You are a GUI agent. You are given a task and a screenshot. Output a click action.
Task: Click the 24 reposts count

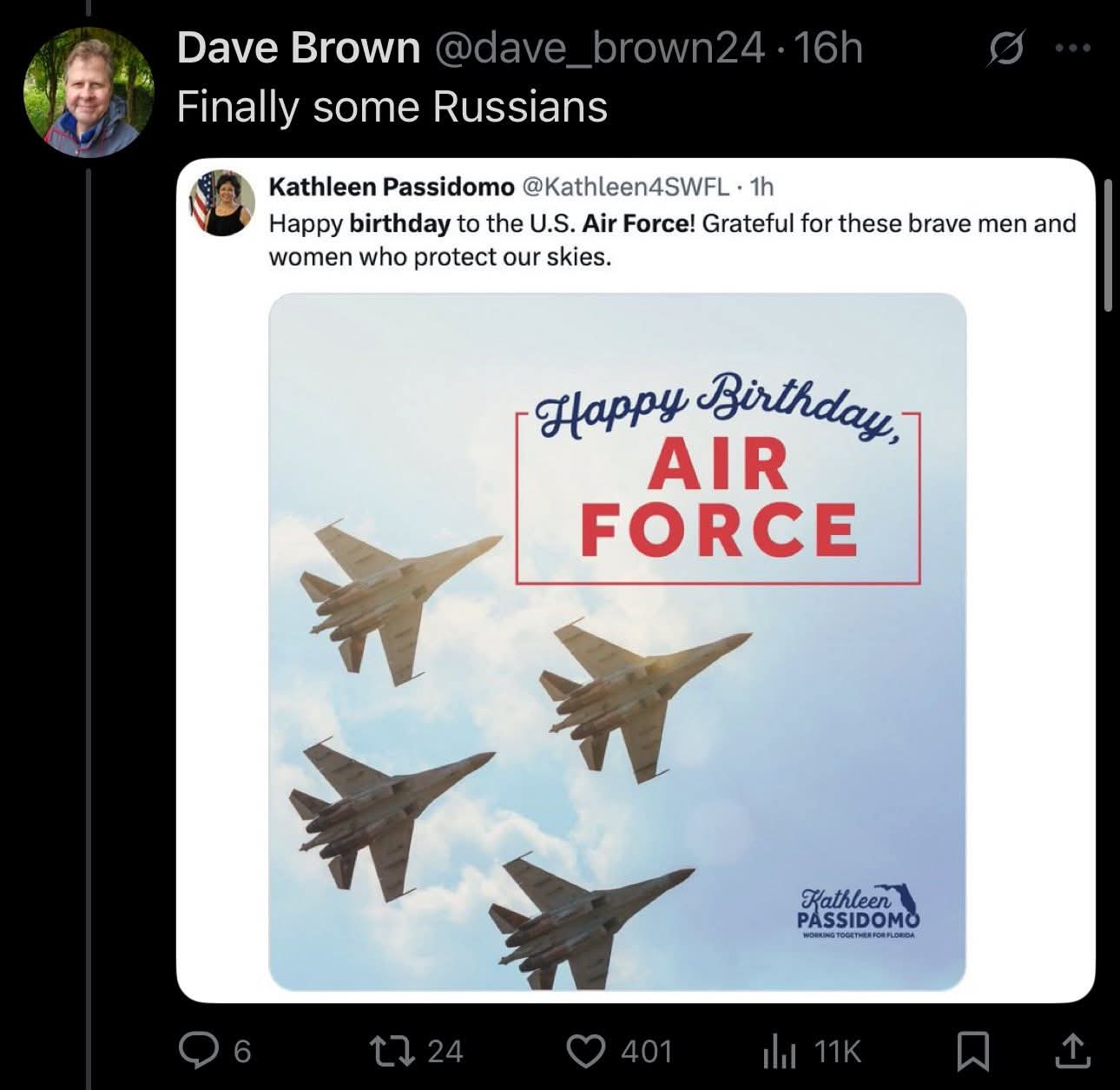click(445, 1052)
